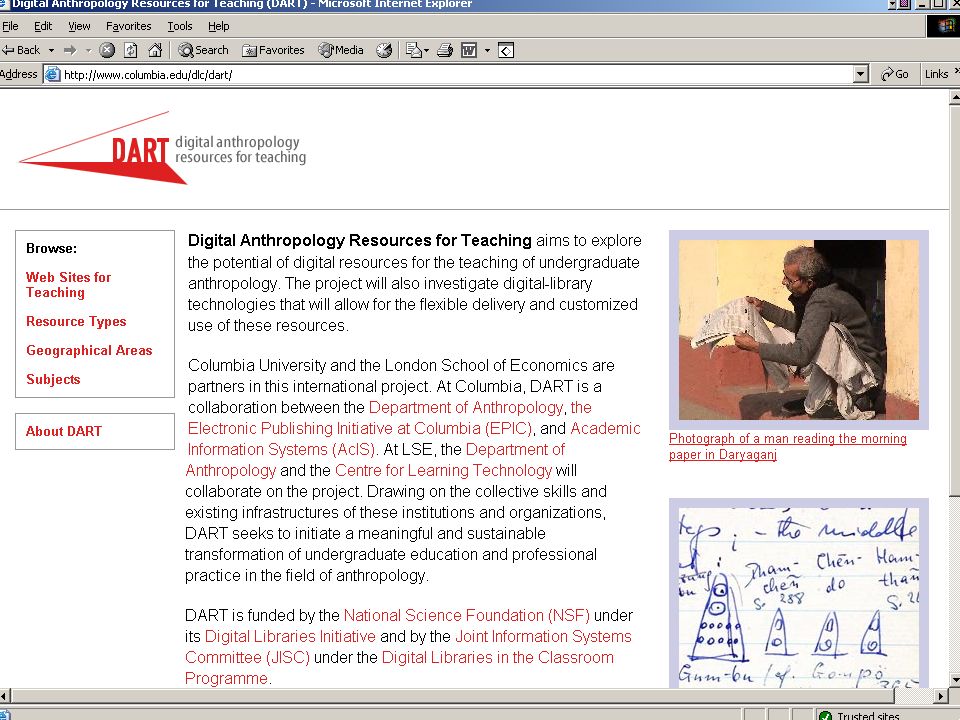Click vertical scrollbar down arrow

[954, 680]
